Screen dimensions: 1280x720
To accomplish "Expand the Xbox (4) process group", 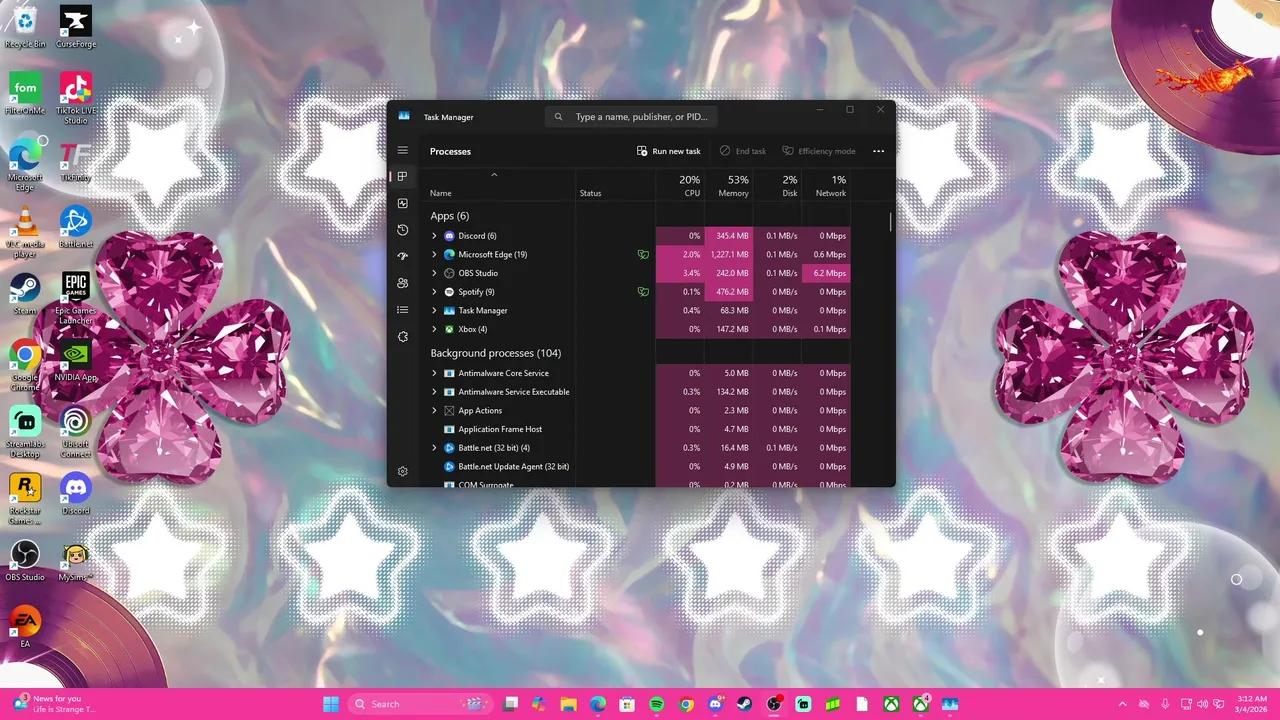I will tap(434, 329).
